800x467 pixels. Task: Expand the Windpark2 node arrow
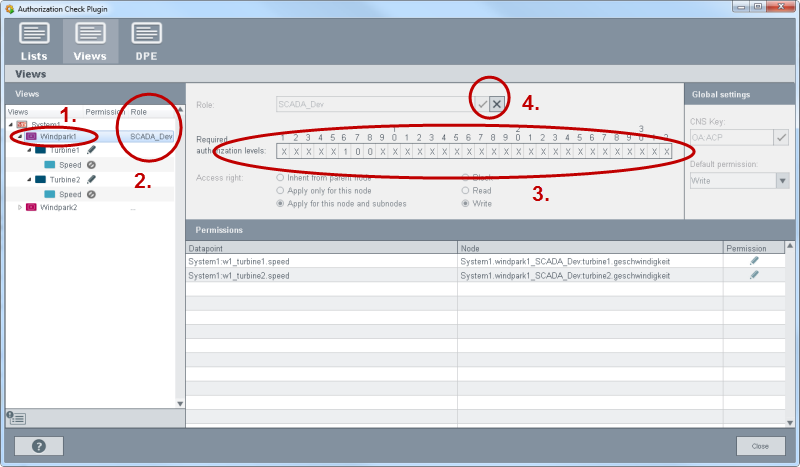pyautogui.click(x=20, y=207)
